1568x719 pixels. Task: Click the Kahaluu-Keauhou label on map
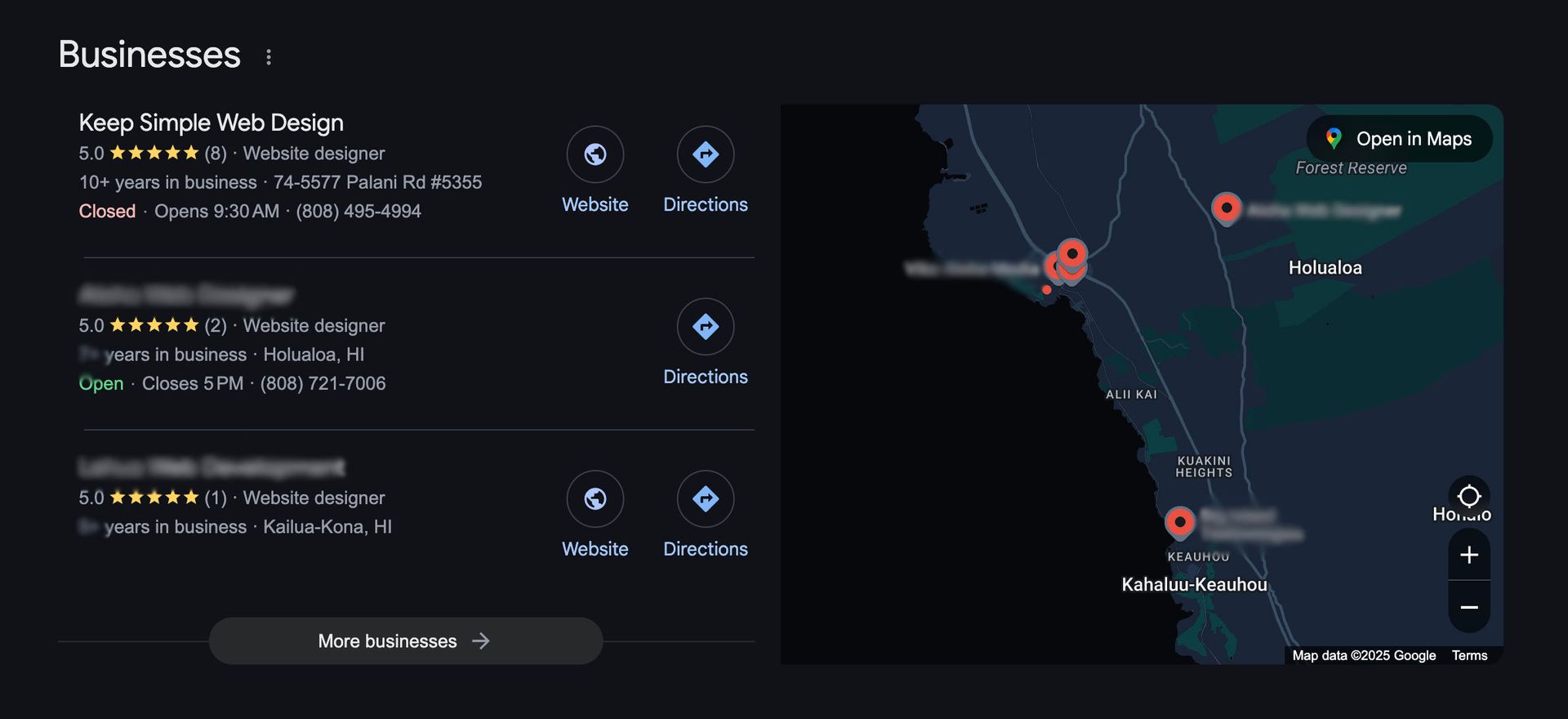pos(1194,585)
